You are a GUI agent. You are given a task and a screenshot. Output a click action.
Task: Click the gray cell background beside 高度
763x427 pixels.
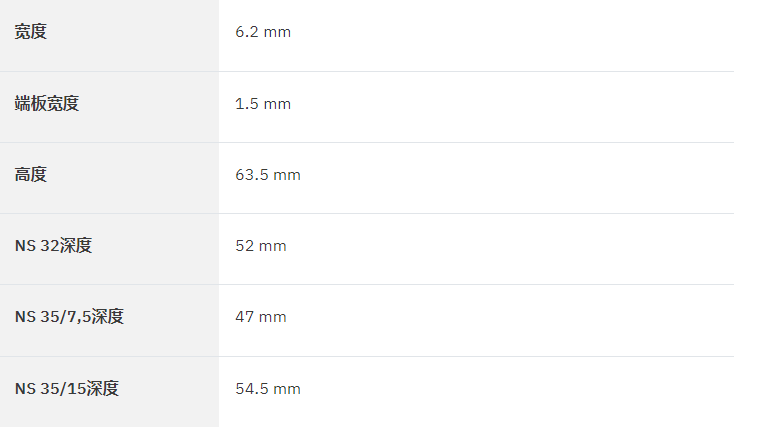pos(131,178)
